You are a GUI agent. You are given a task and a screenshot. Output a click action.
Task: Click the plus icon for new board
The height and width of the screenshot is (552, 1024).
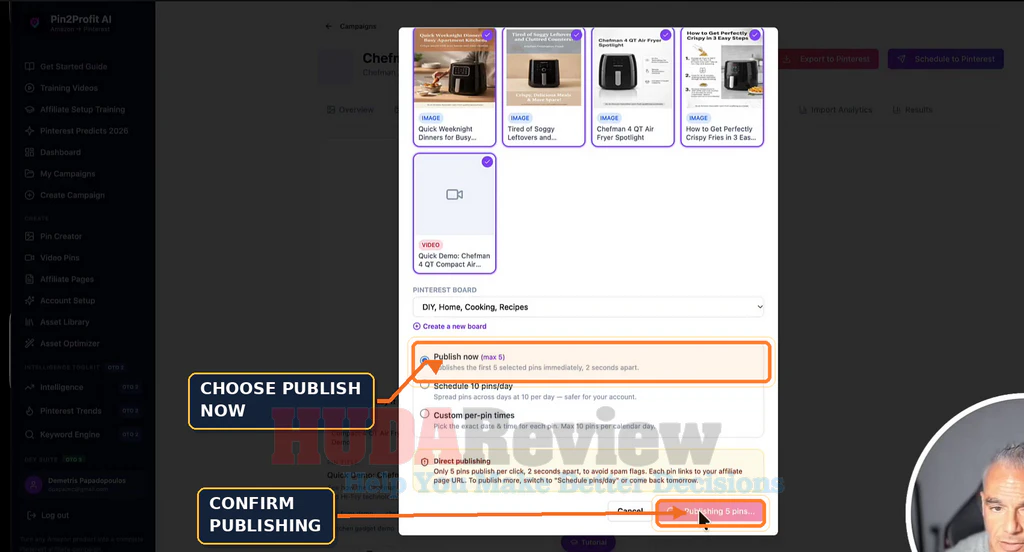[417, 327]
